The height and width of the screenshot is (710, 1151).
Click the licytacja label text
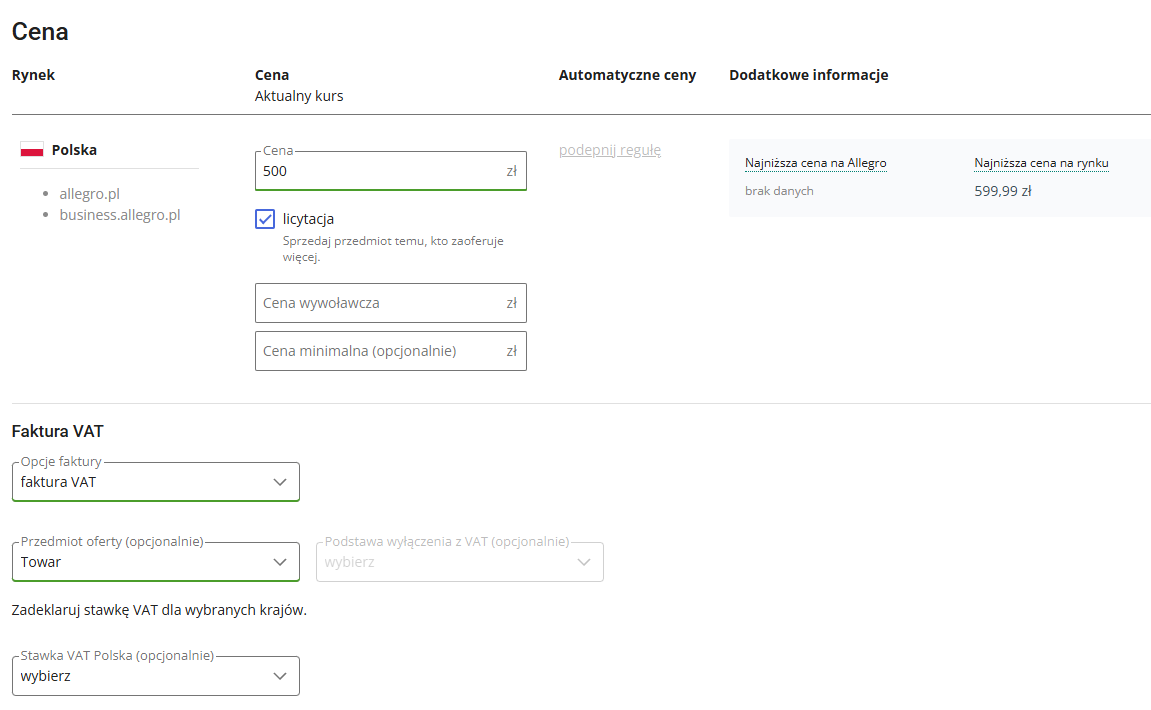308,219
